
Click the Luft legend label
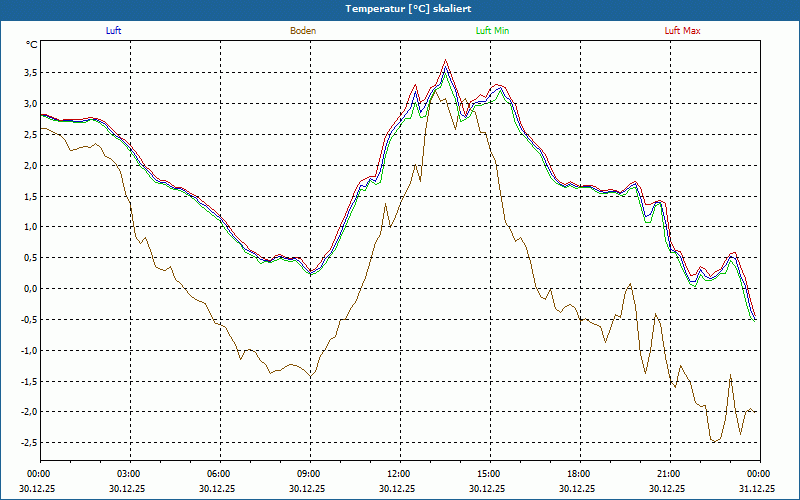[113, 31]
